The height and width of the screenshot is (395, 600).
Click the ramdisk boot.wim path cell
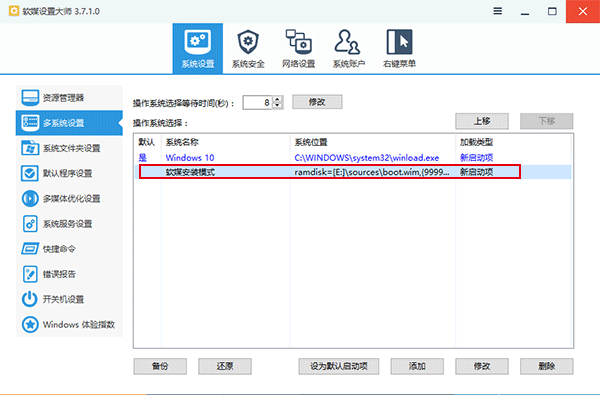[372, 172]
